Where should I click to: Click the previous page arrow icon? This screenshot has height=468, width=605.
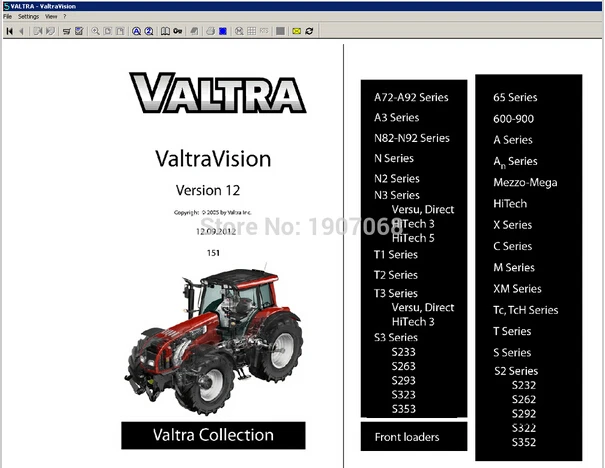click(x=22, y=31)
